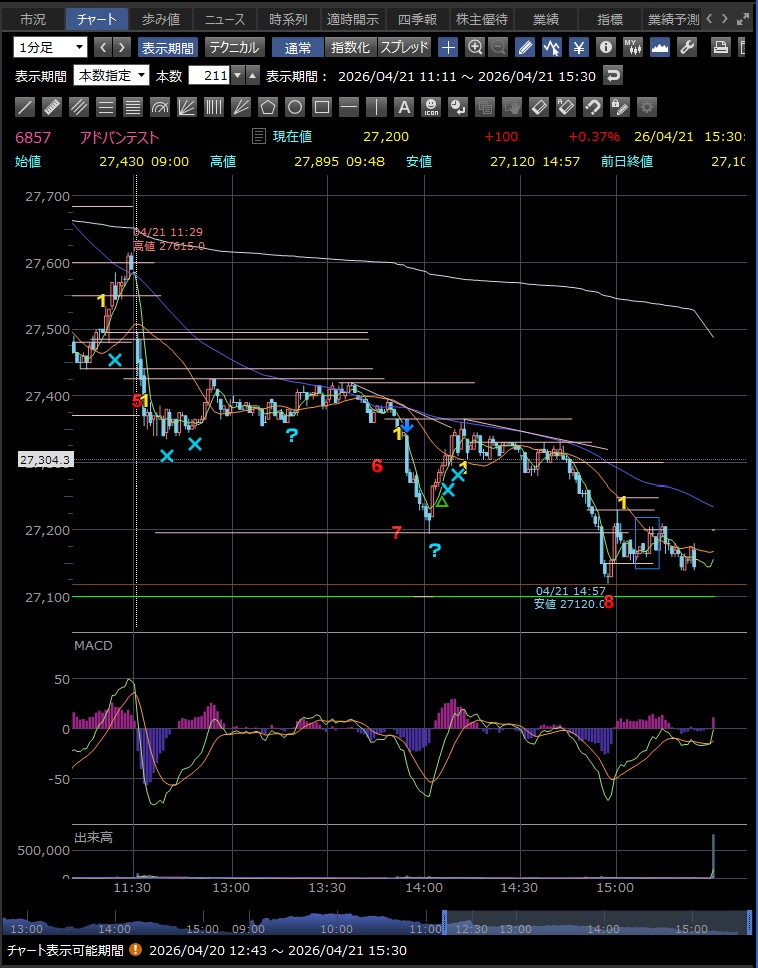Expand the 本数 count dropdown arrow
The height and width of the screenshot is (968, 758).
pyautogui.click(x=237, y=75)
